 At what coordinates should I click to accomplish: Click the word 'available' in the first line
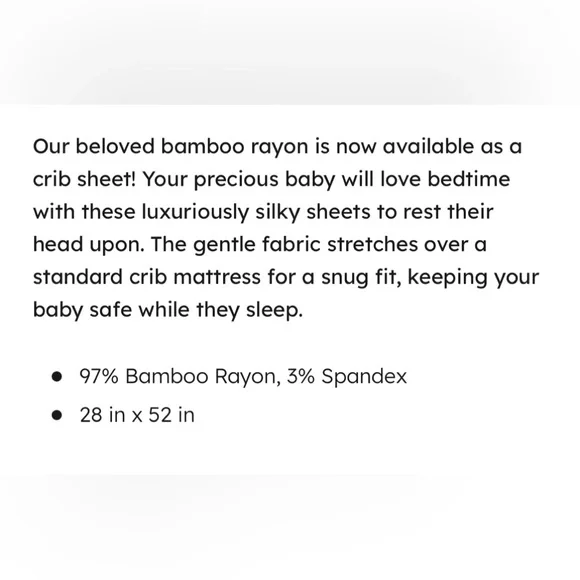pos(428,146)
